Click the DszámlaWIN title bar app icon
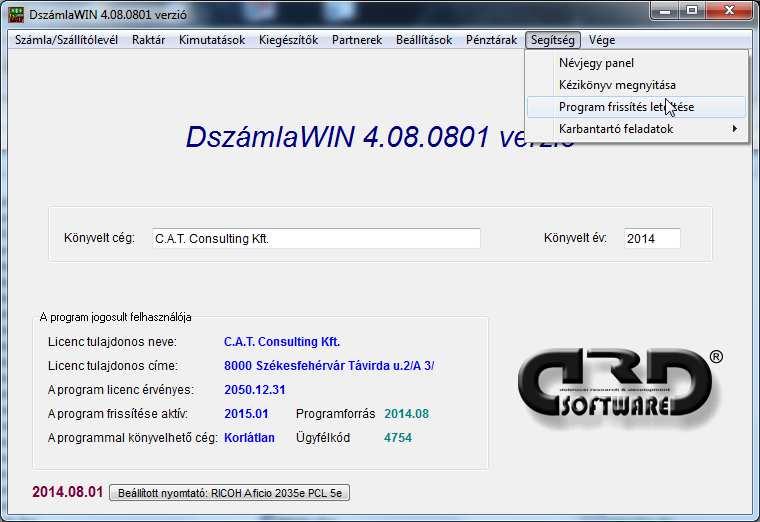Screen dimensions: 760x522 point(16,15)
